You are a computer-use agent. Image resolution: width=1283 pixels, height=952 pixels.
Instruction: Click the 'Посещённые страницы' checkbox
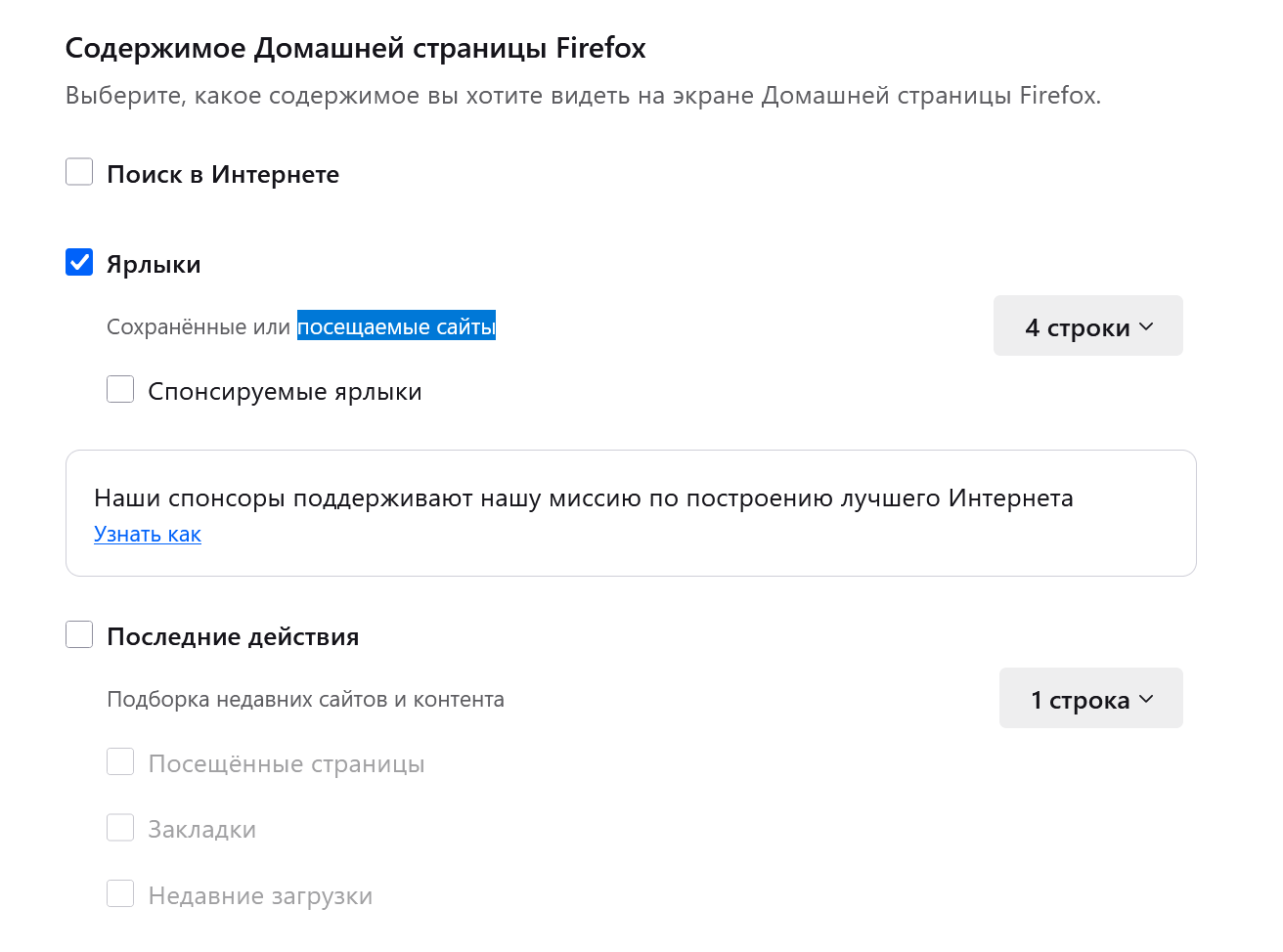click(x=120, y=761)
